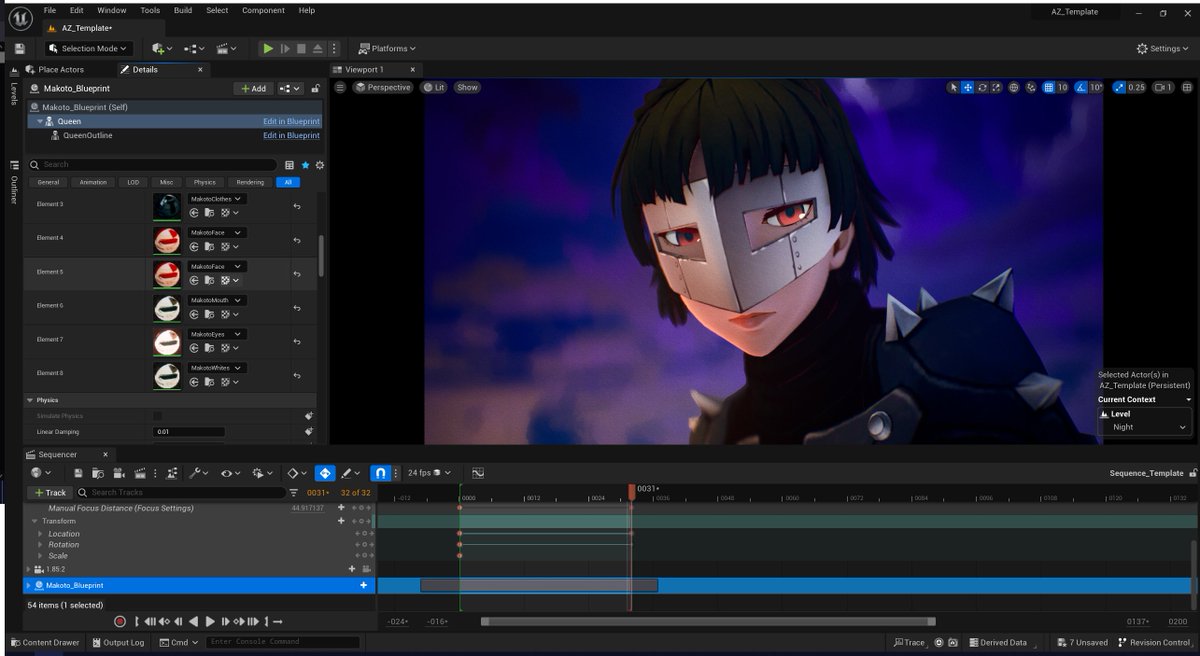Toggle the favorites star filter in Details
The height and width of the screenshot is (656, 1200).
pyautogui.click(x=305, y=165)
